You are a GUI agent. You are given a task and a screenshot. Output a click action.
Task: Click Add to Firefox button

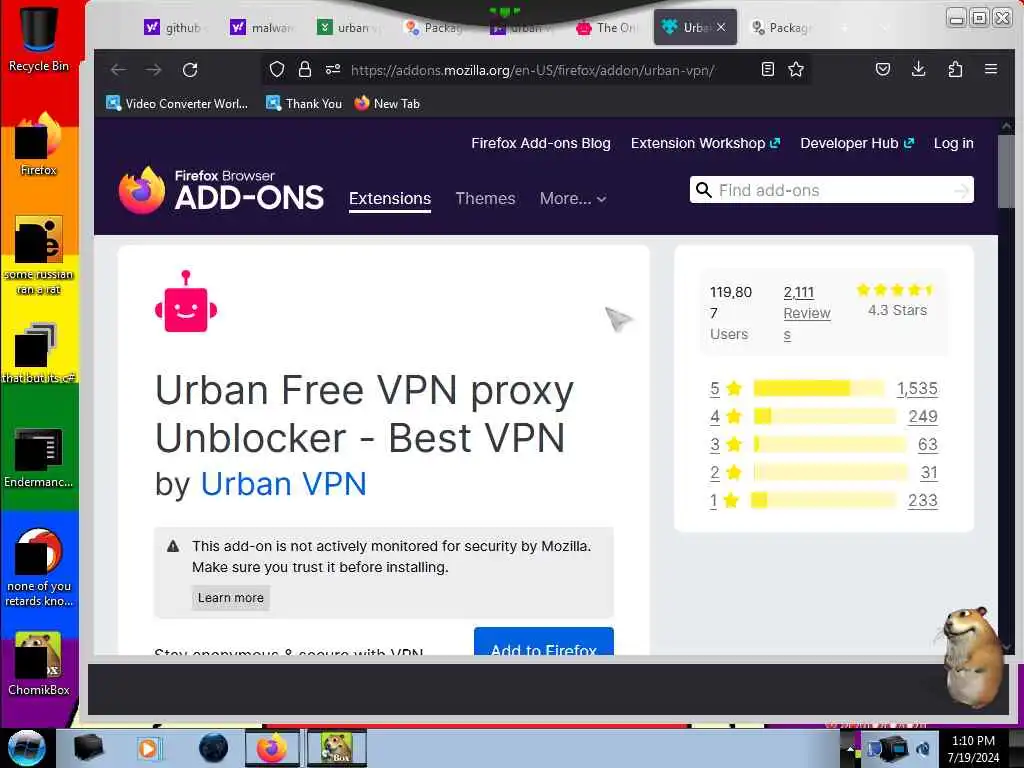click(x=543, y=641)
